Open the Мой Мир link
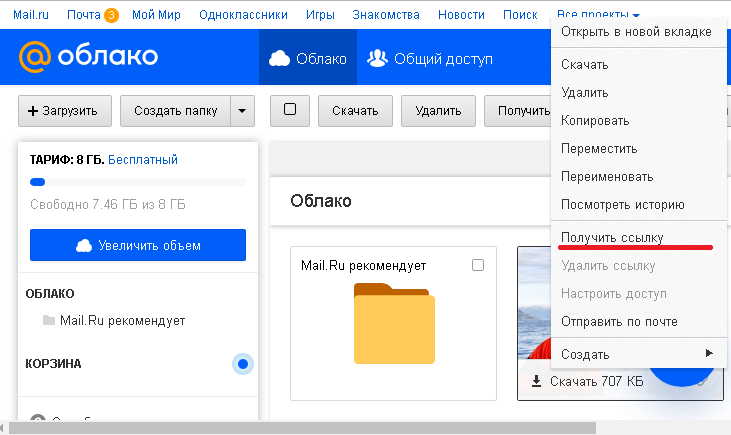 pos(156,15)
